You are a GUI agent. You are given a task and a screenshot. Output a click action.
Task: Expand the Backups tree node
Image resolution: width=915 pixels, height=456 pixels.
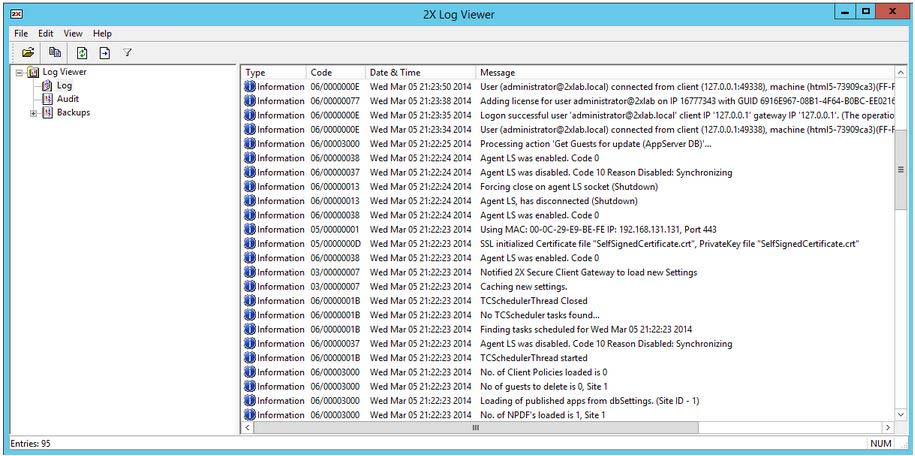pyautogui.click(x=33, y=113)
